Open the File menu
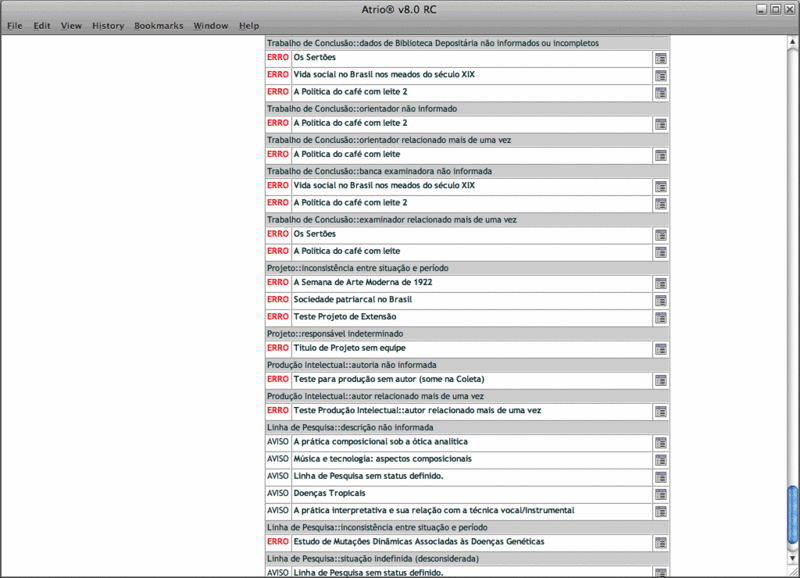 tap(15, 25)
